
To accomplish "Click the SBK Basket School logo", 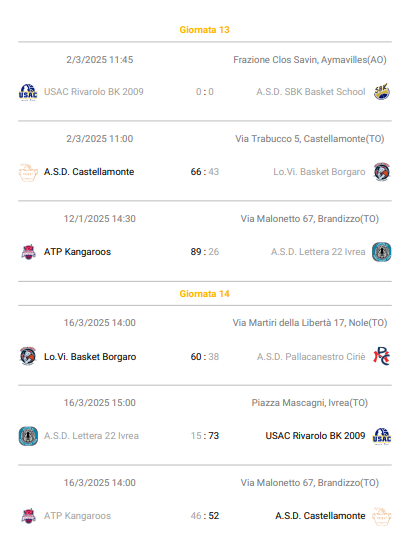I will pyautogui.click(x=382, y=92).
